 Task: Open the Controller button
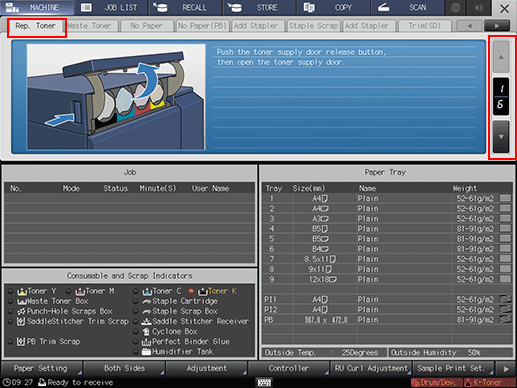point(289,368)
